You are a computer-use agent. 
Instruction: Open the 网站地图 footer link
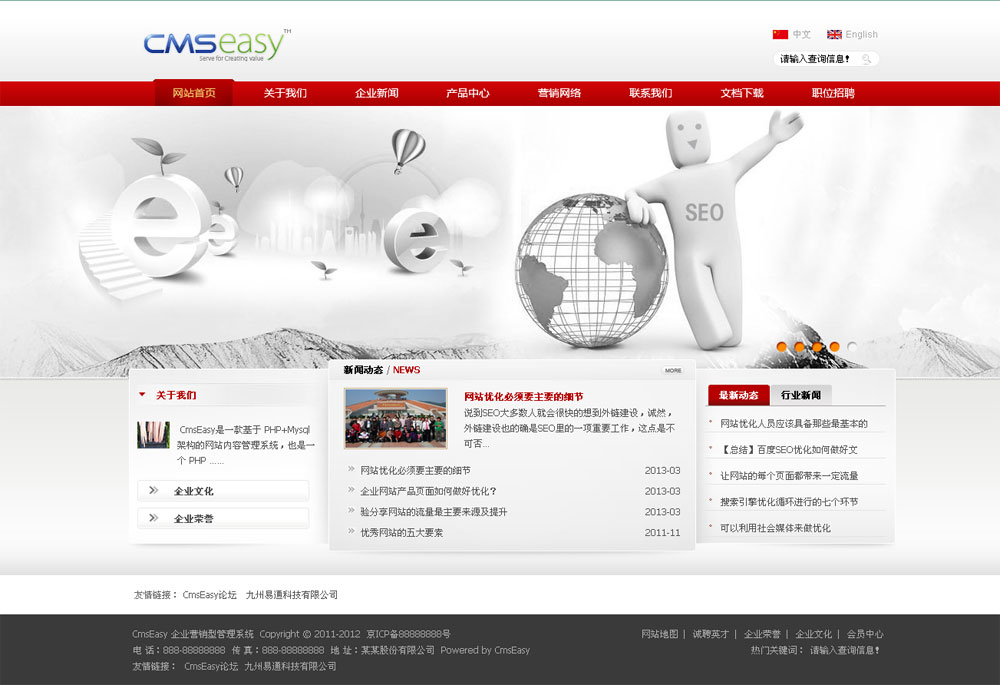[x=660, y=633]
